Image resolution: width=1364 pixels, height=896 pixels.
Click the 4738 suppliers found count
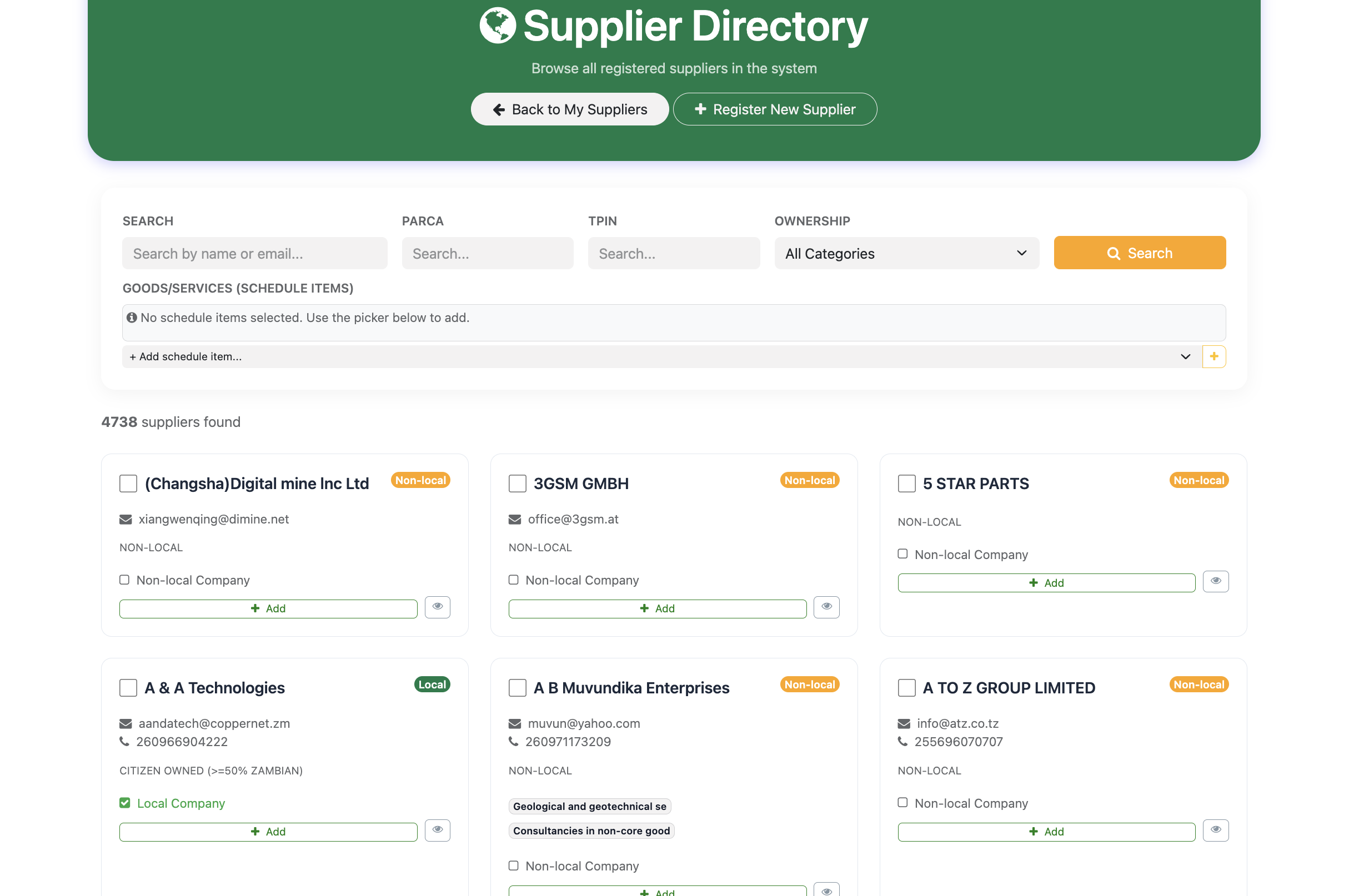coord(171,422)
